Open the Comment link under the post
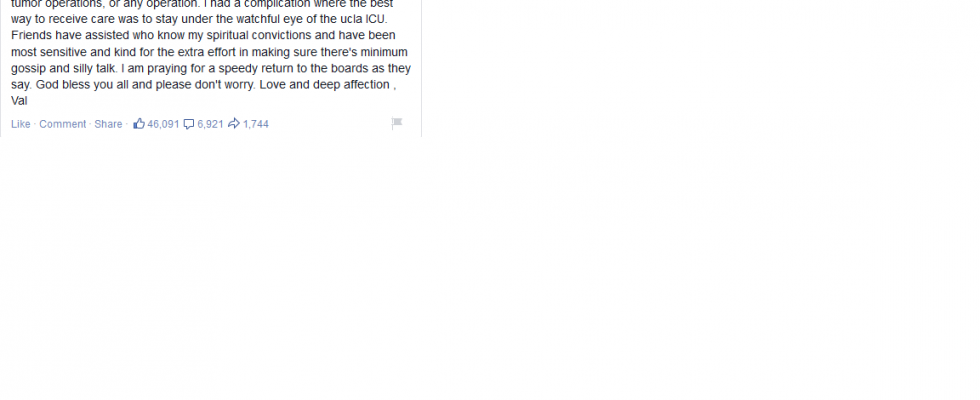The width and height of the screenshot is (980, 400). coord(62,124)
